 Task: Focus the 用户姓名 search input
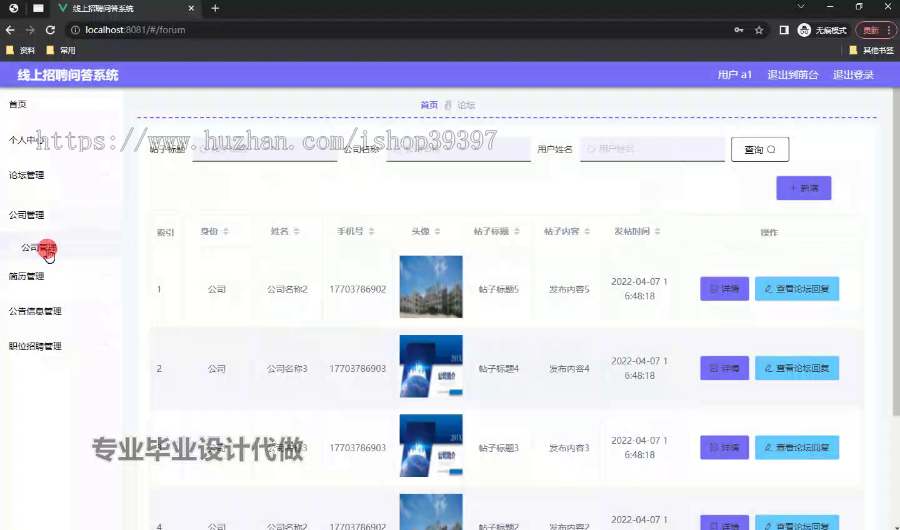tap(652, 149)
